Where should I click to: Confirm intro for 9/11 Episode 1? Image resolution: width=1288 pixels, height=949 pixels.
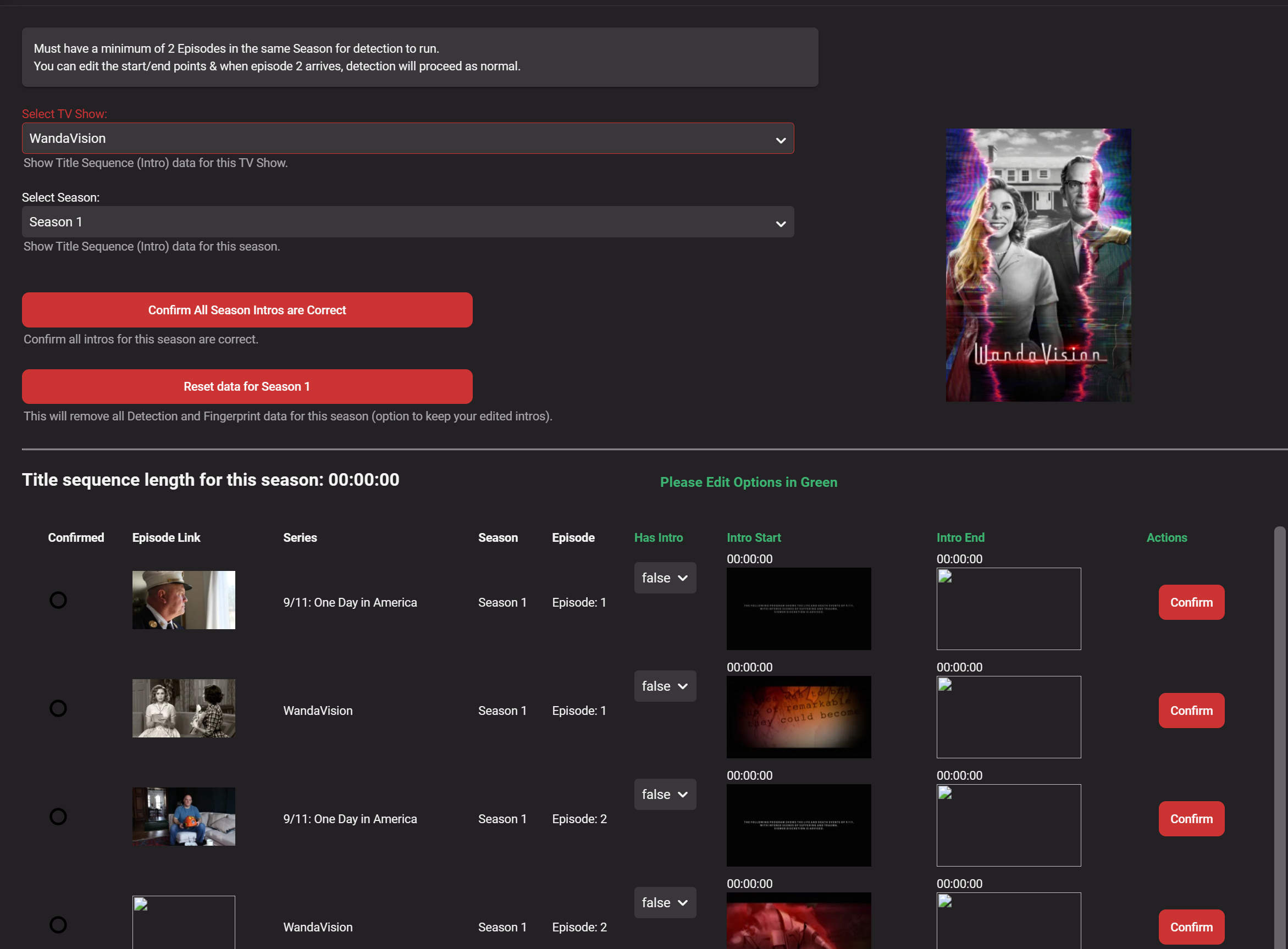(x=1191, y=603)
